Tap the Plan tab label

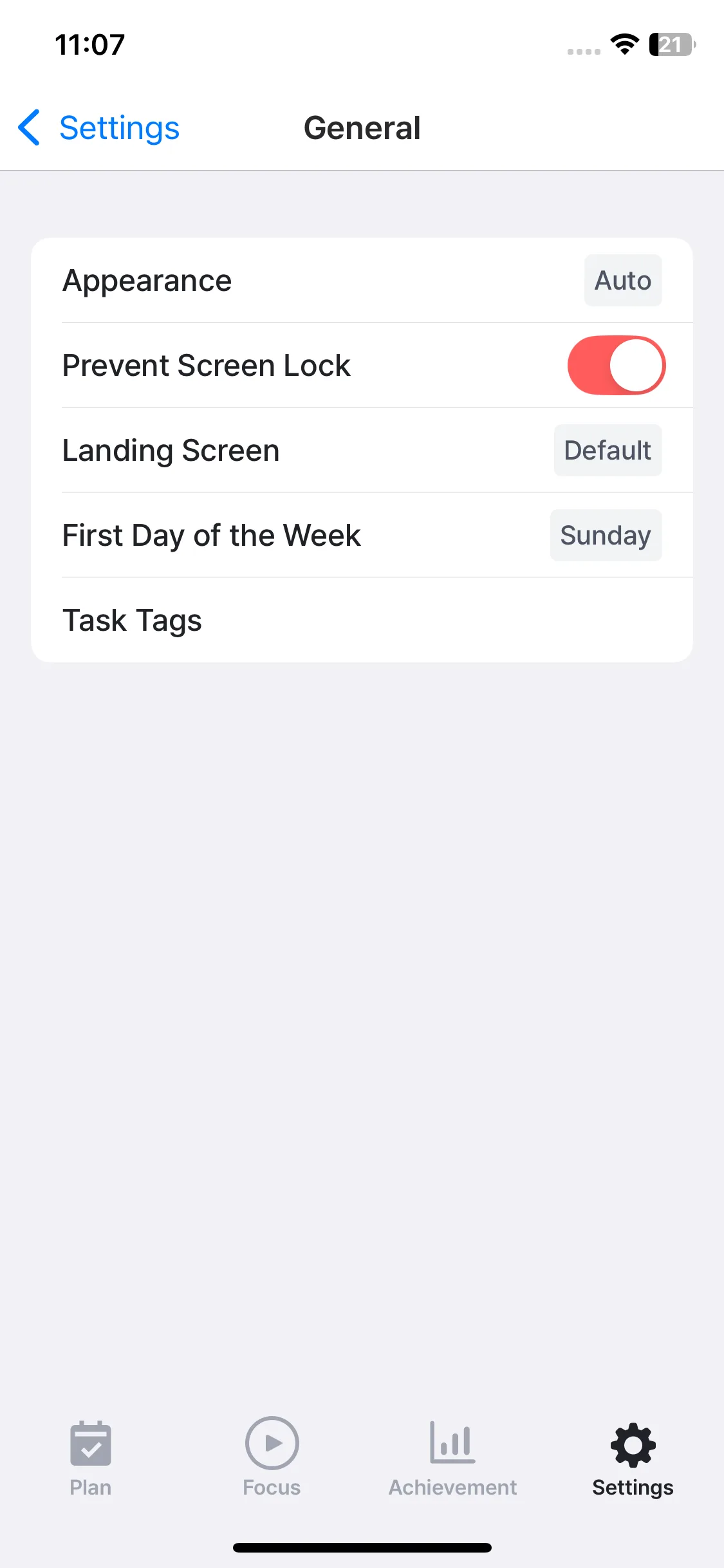[91, 1488]
